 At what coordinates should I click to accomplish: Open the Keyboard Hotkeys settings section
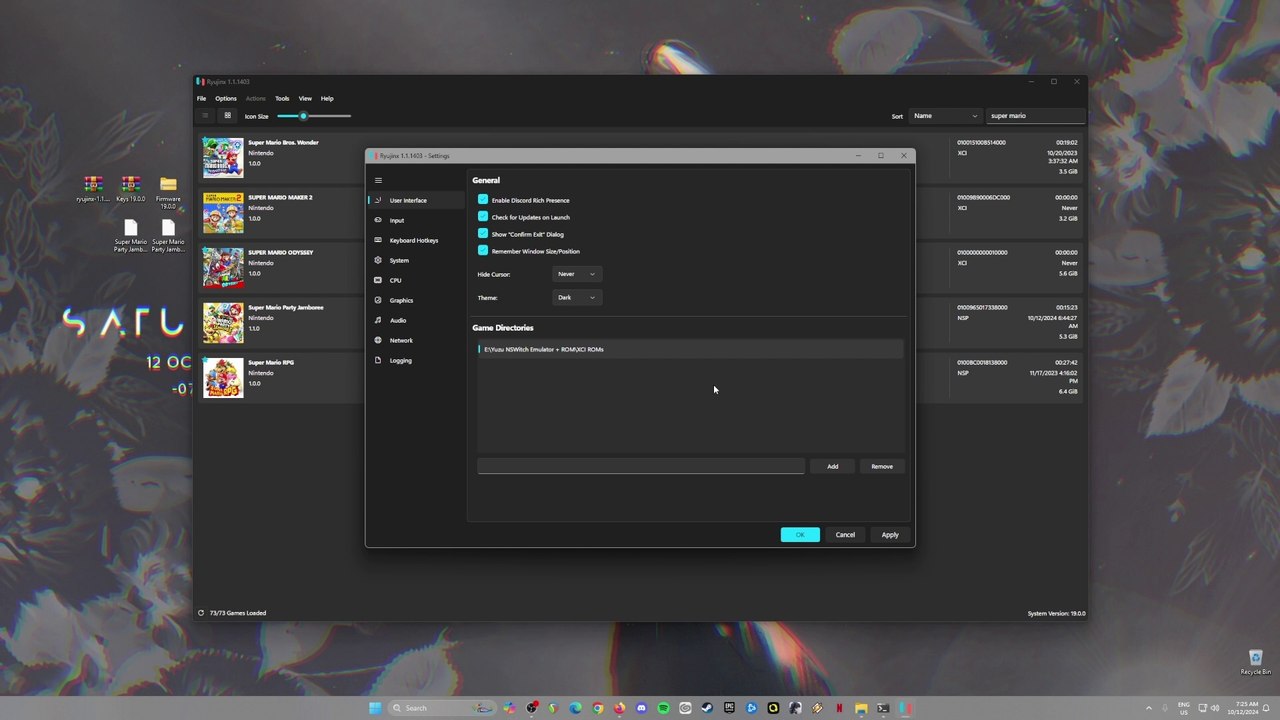[x=413, y=240]
